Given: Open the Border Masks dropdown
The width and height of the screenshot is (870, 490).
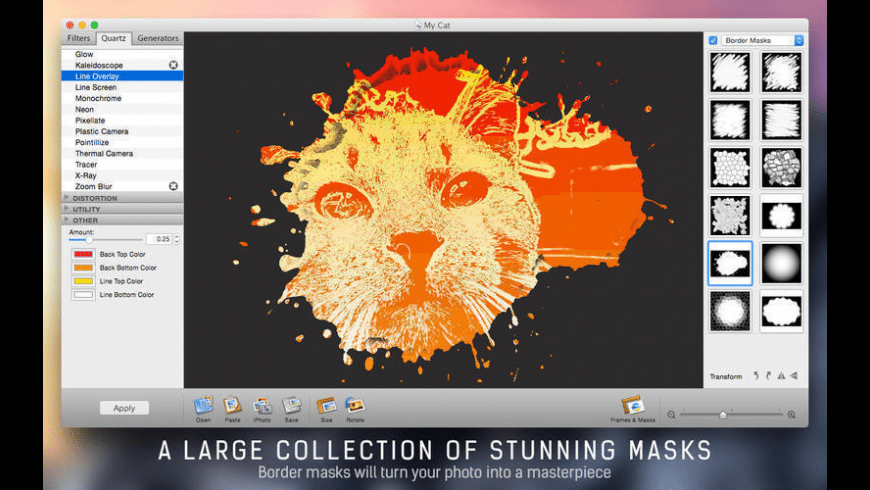Looking at the screenshot, I should pos(763,40).
